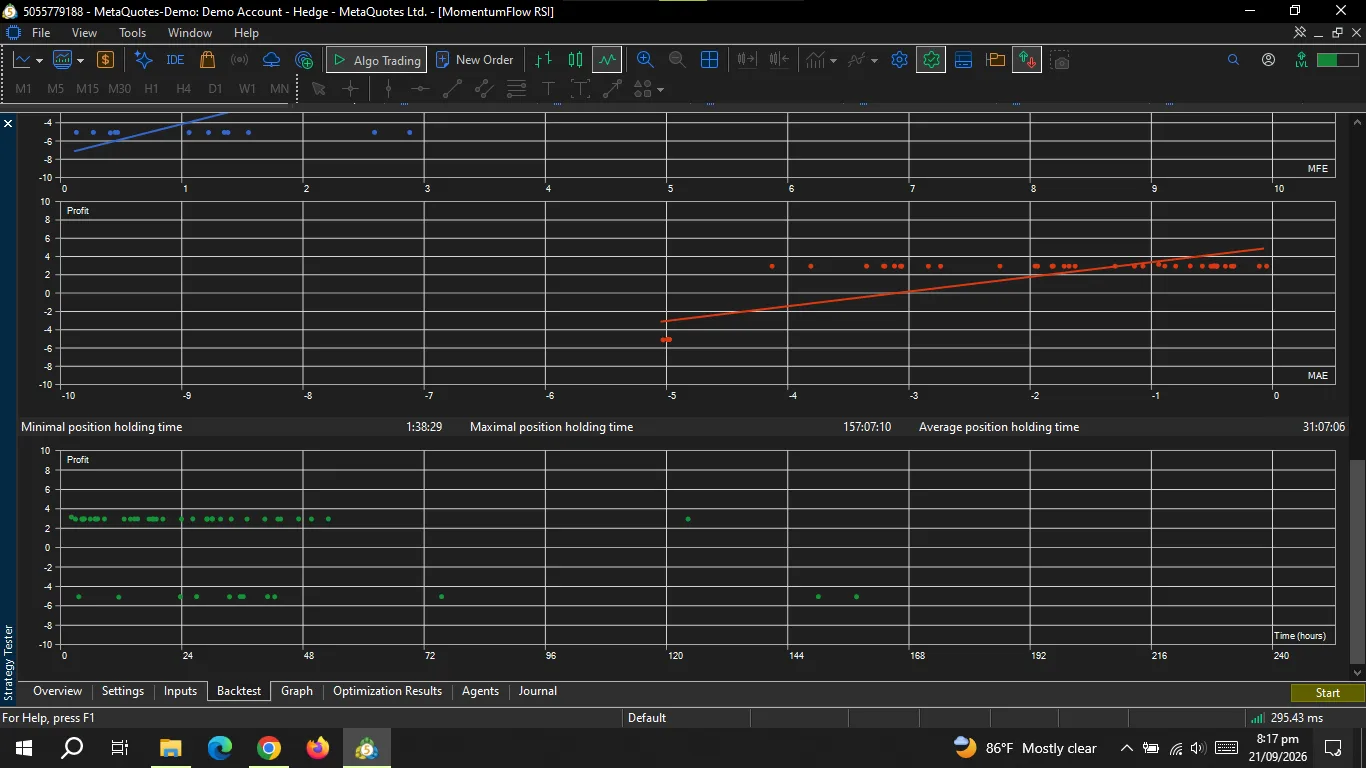Image resolution: width=1366 pixels, height=768 pixels.
Task: Open Firefox from the taskbar
Action: [x=317, y=748]
